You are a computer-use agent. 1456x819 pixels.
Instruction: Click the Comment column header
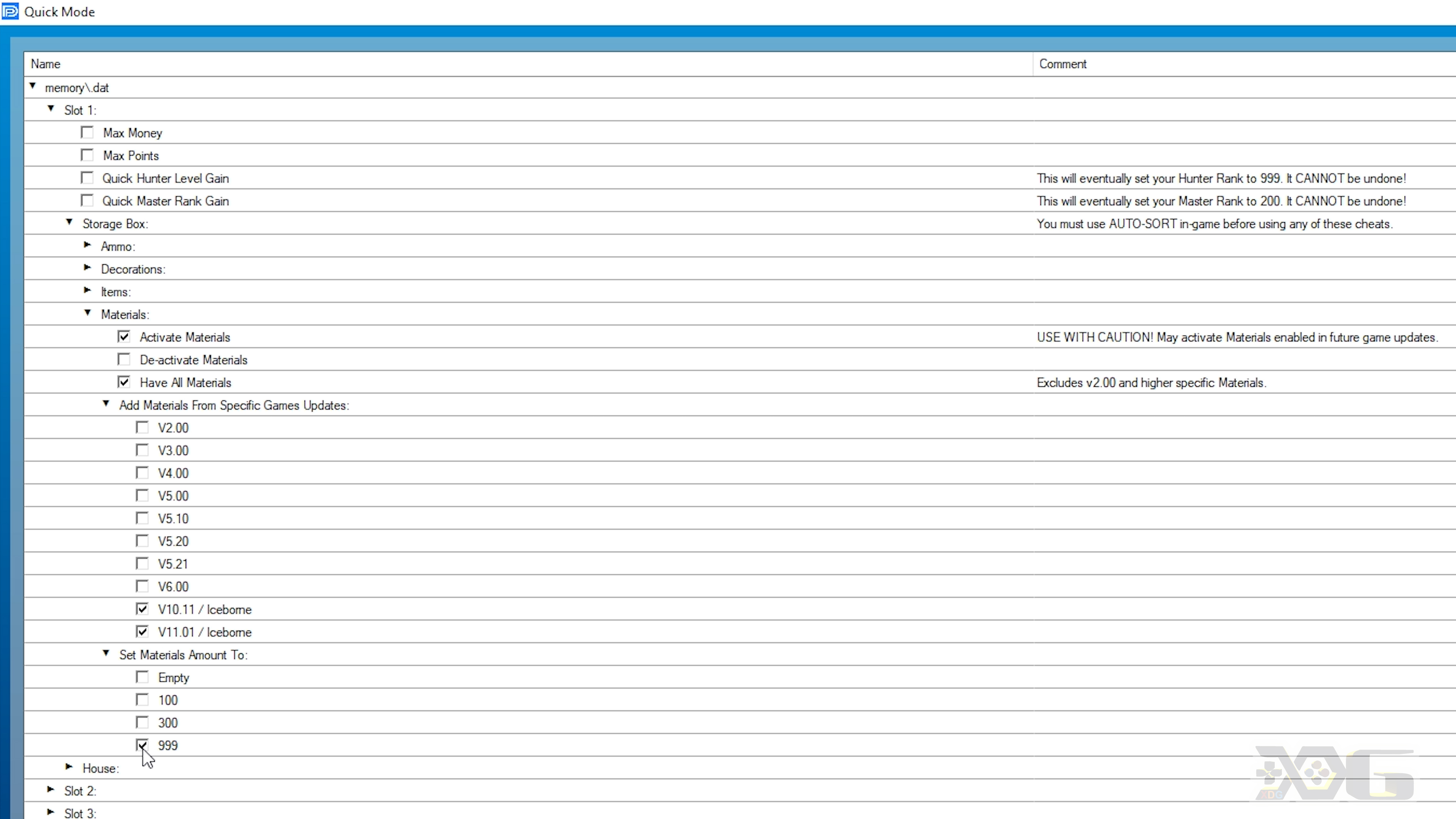tap(1244, 64)
